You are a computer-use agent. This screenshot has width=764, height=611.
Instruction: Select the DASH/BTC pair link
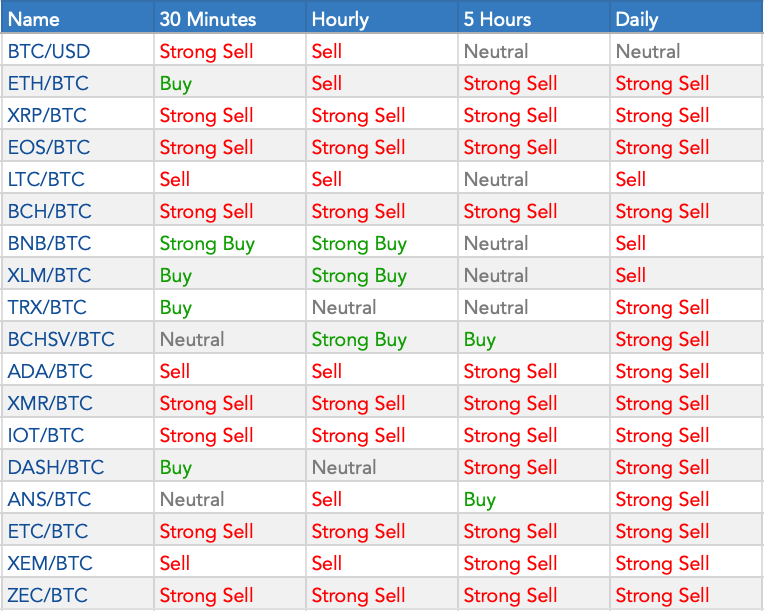point(55,467)
